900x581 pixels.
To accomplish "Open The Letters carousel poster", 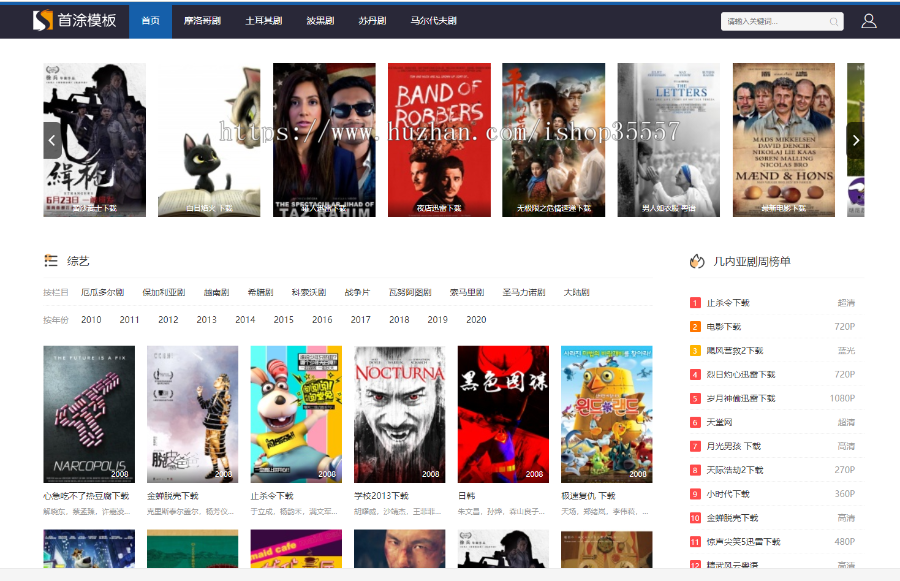I will click(669, 140).
